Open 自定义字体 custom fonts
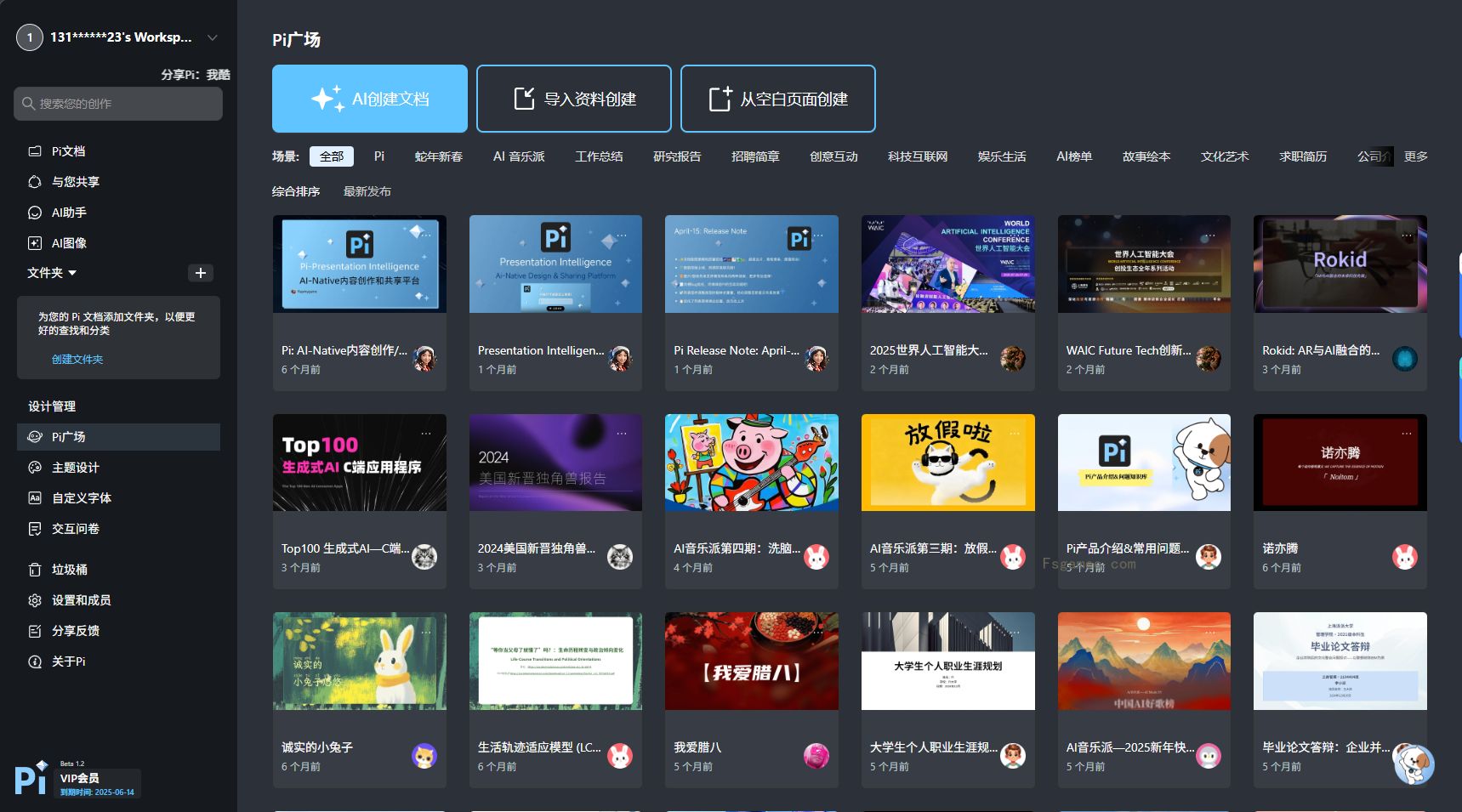 (x=118, y=498)
